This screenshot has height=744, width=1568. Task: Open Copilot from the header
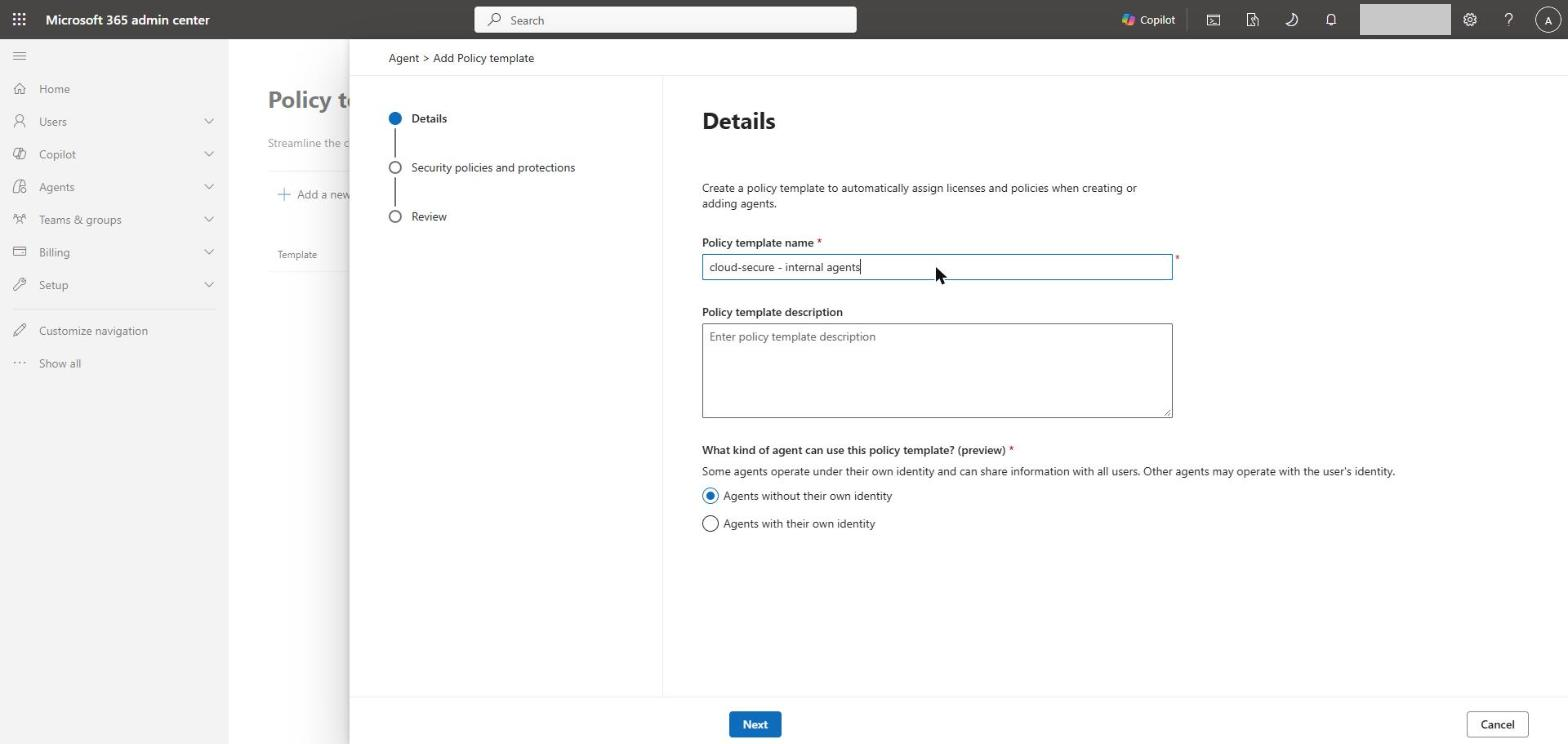click(x=1148, y=19)
